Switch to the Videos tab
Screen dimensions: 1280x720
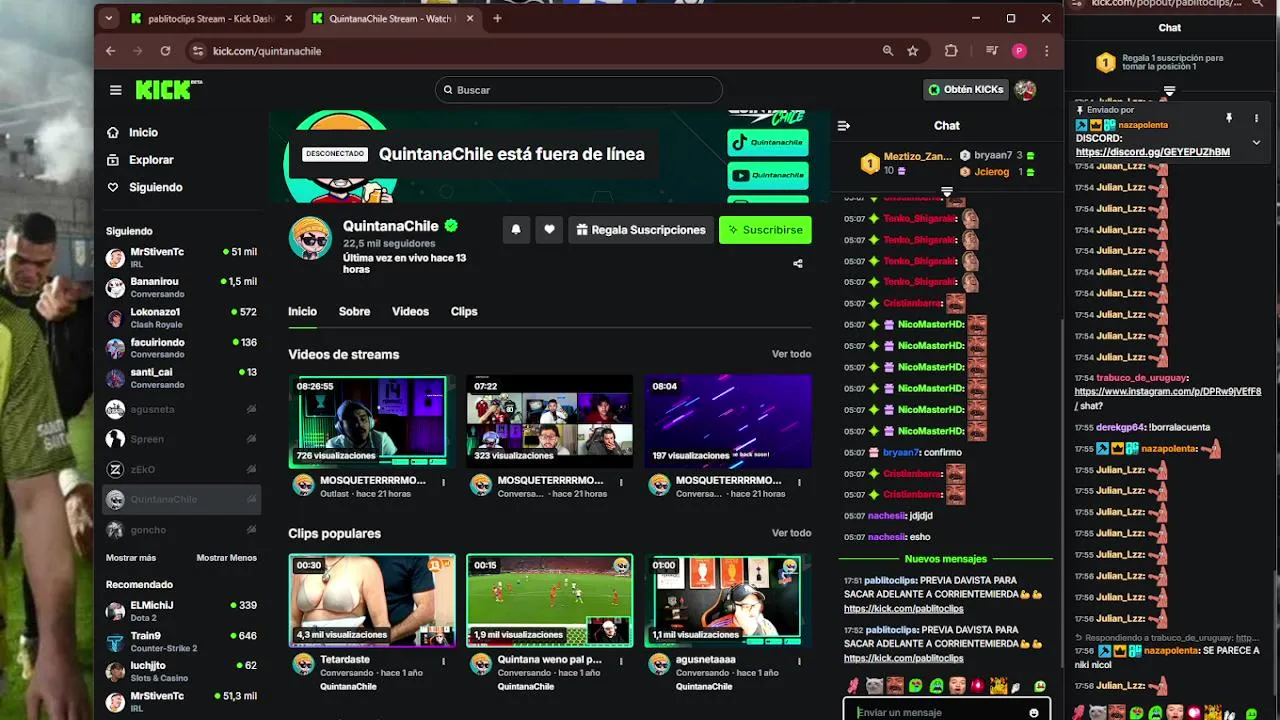tap(410, 311)
